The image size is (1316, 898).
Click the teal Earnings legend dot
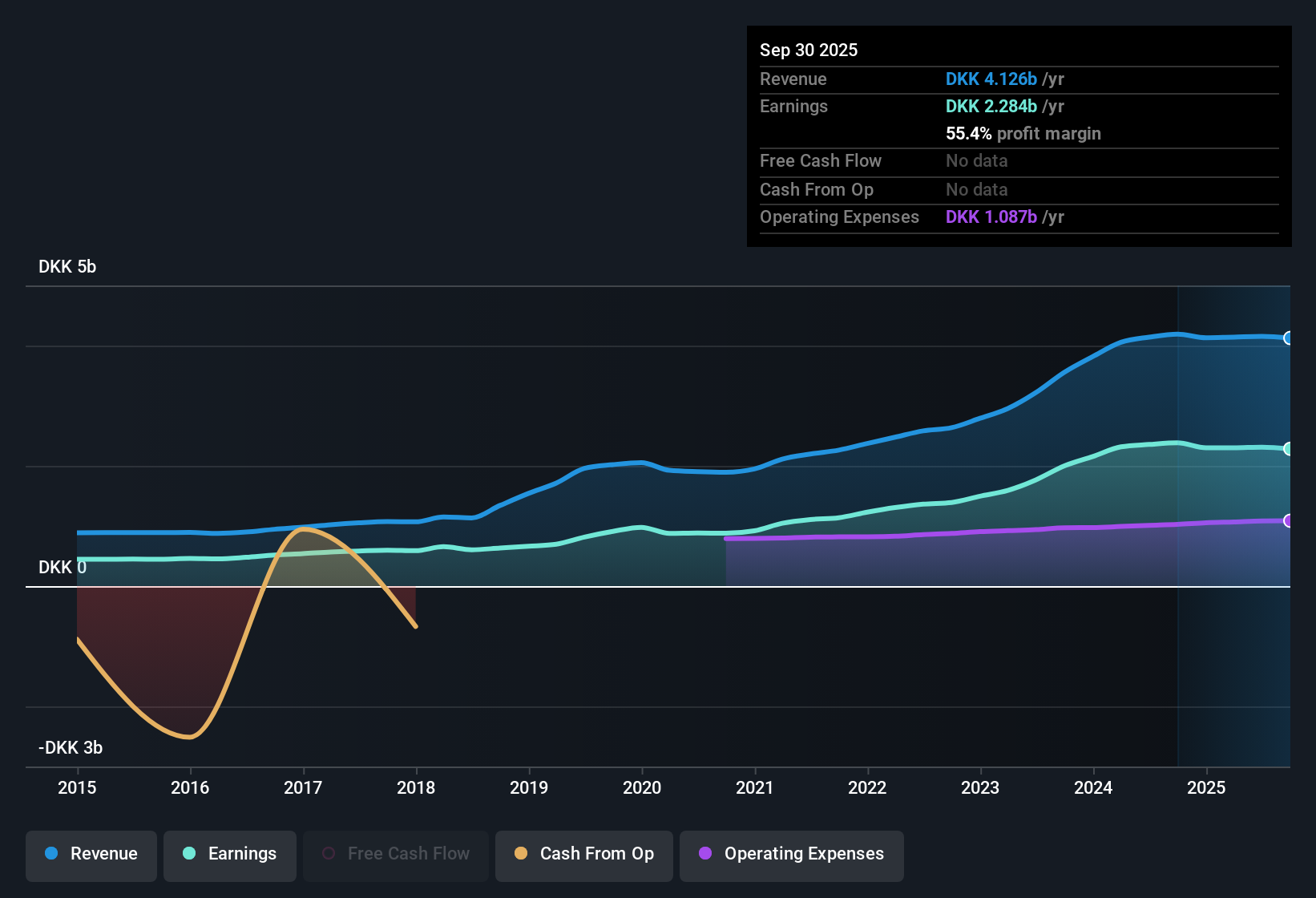(x=189, y=854)
